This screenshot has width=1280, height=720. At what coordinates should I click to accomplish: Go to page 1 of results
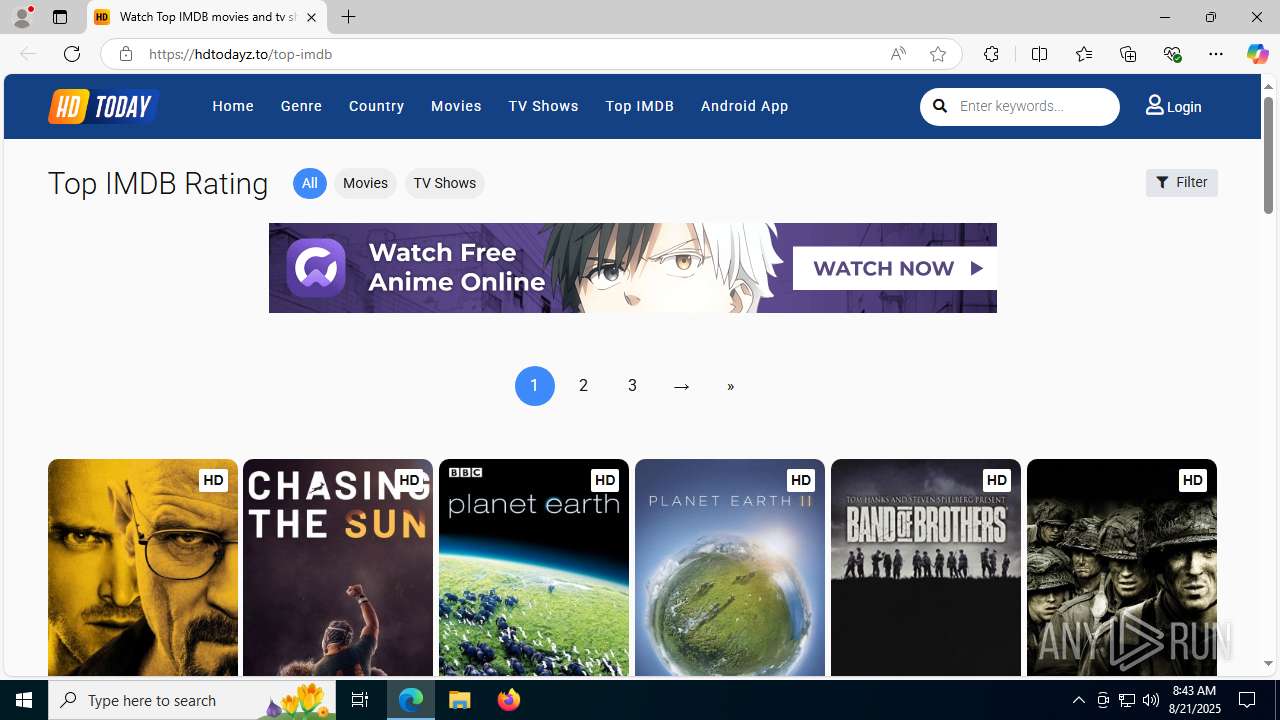point(534,386)
